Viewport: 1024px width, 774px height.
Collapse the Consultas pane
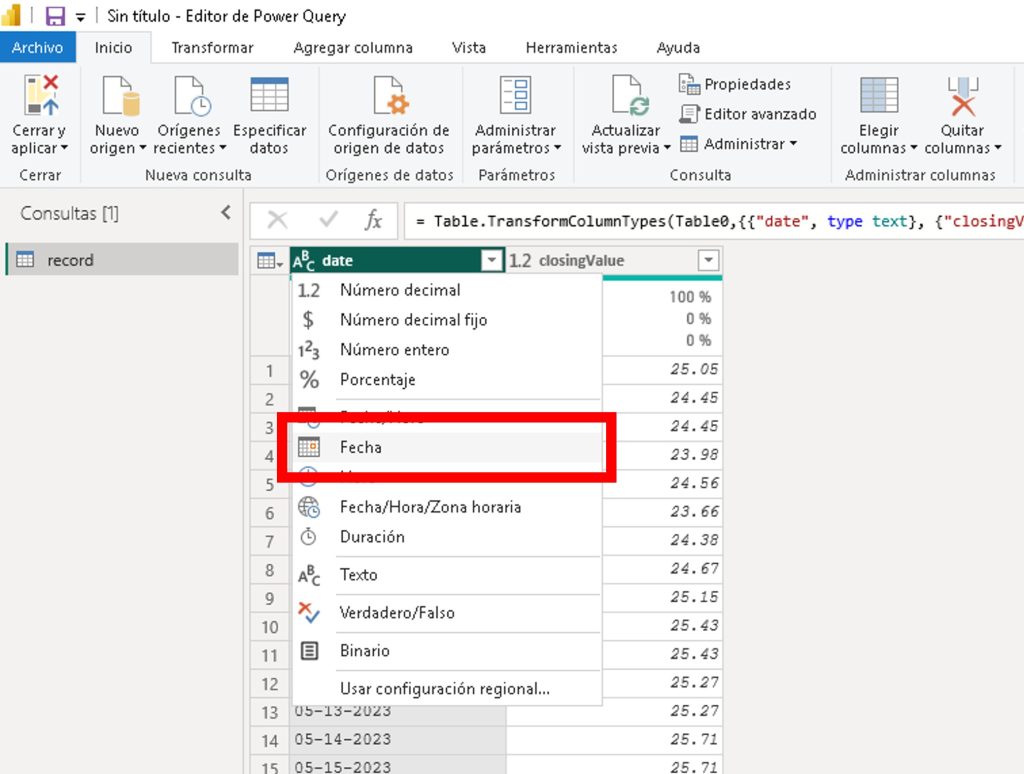[x=226, y=212]
